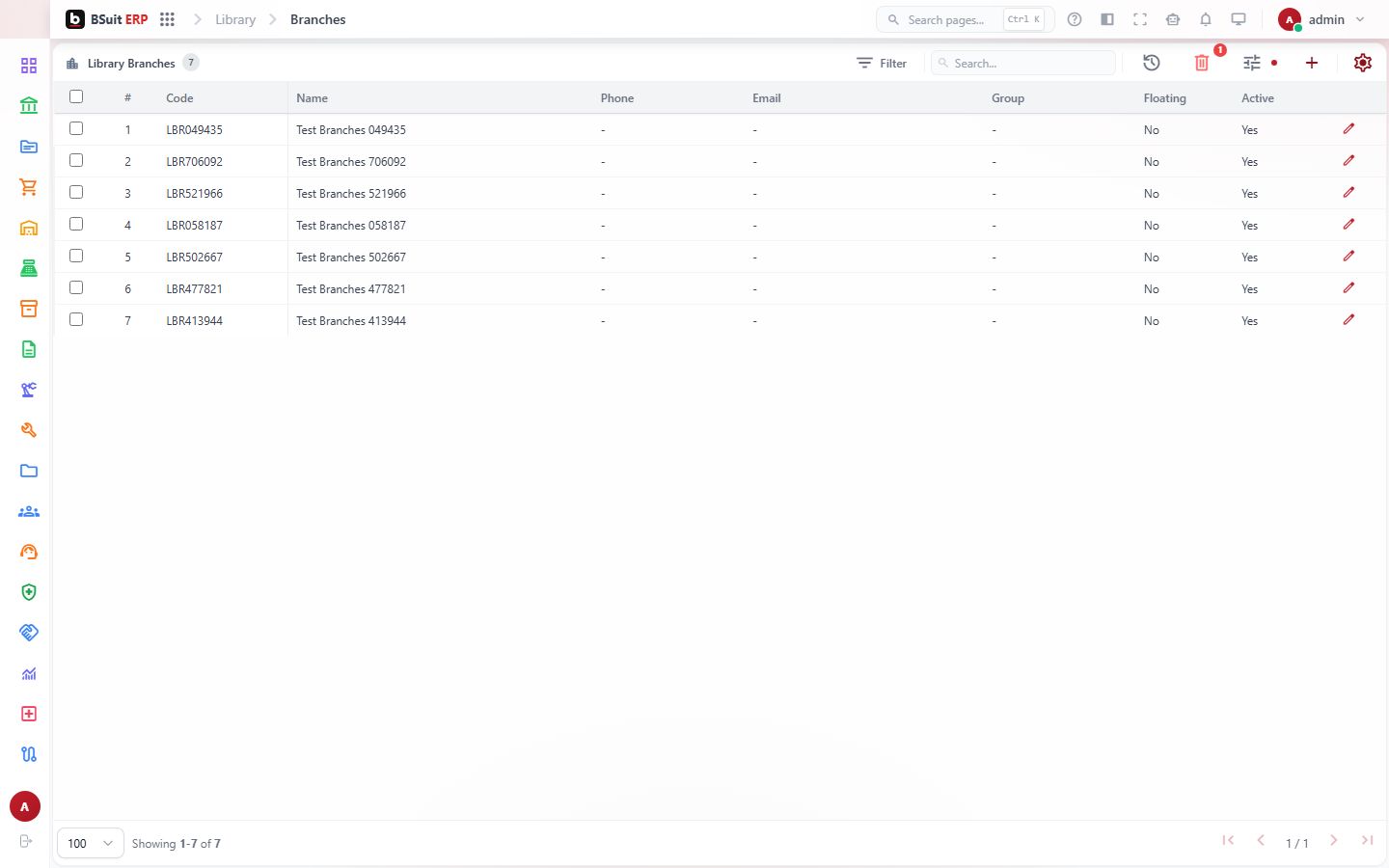
Task: Open the cash register POS icon
Action: (x=29, y=268)
